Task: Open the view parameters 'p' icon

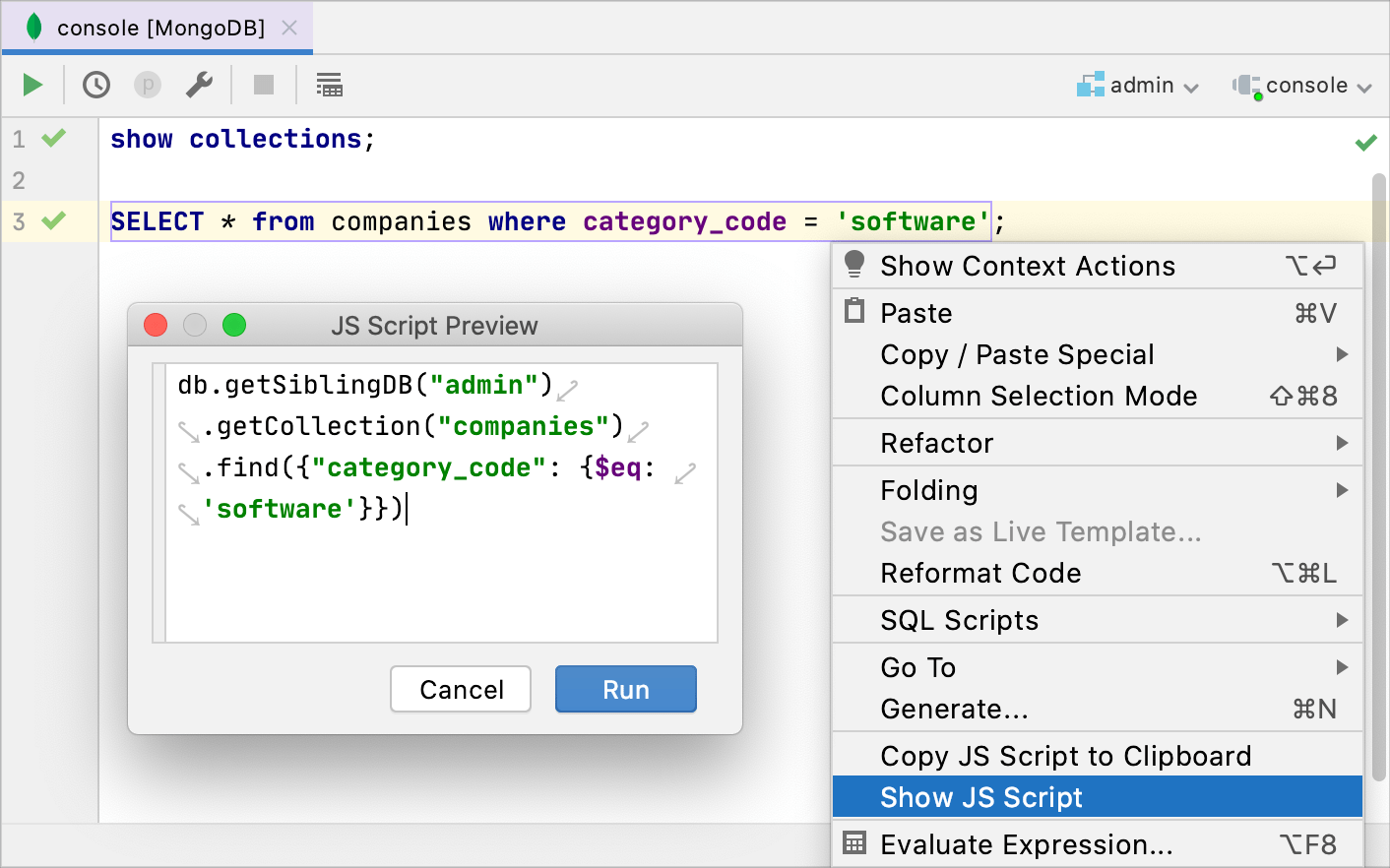Action: [147, 85]
